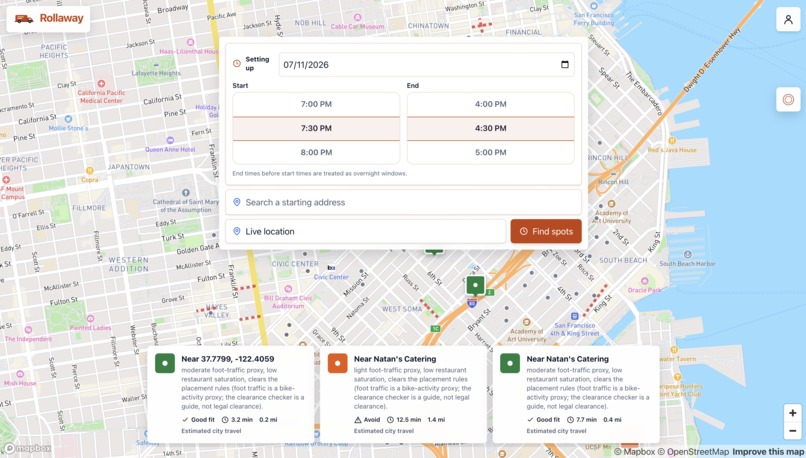Viewport: 806px width, 458px height.
Task: Click orange icon on Avoid Natan's Catering card
Action: tap(338, 363)
